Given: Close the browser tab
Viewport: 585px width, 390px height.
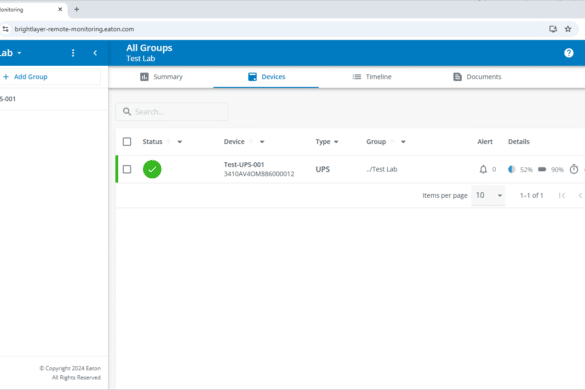Looking at the screenshot, I should (60, 9).
